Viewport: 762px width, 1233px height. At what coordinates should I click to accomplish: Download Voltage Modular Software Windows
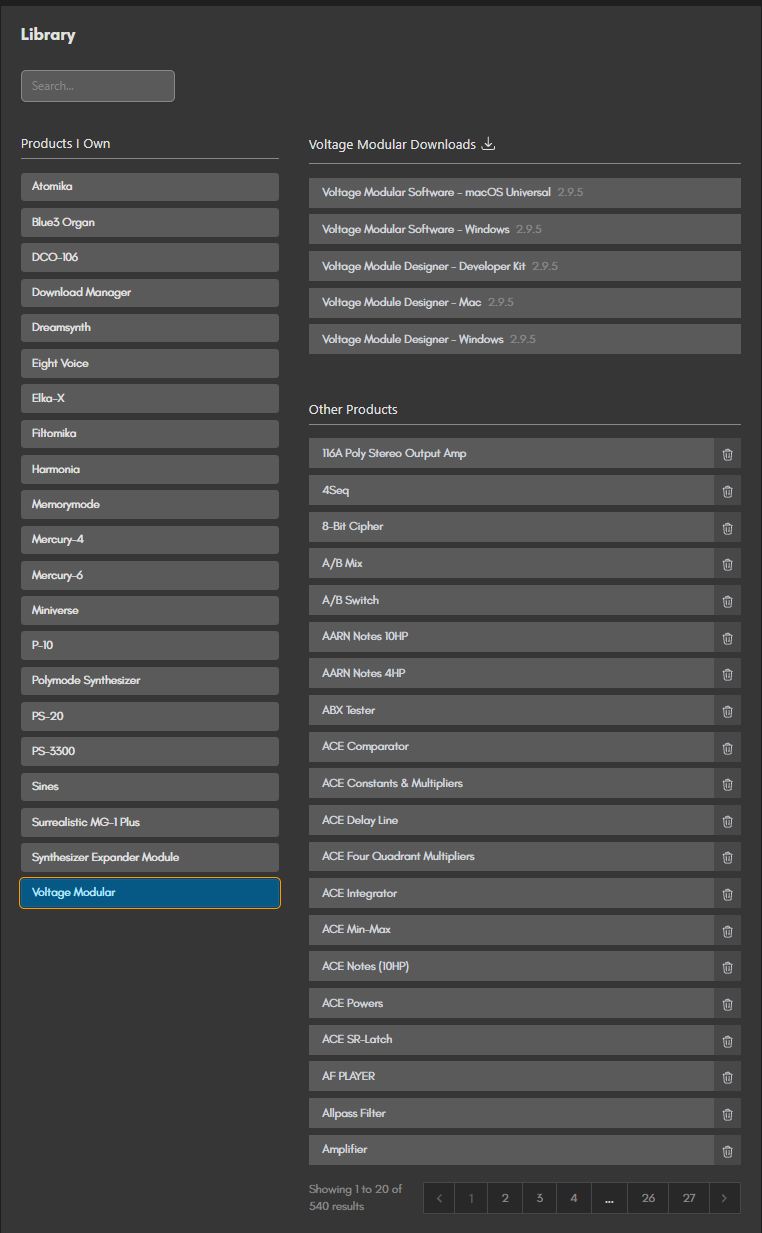(525, 229)
